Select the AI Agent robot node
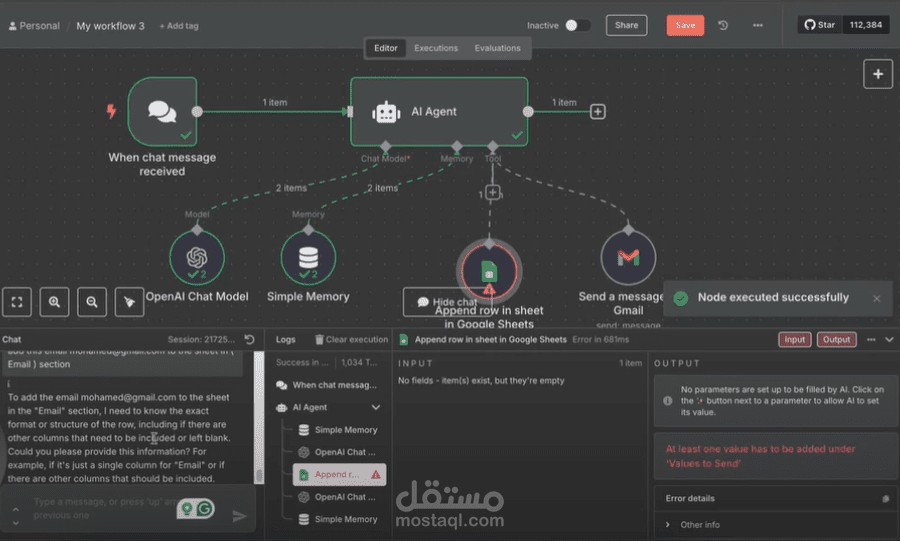The height and width of the screenshot is (541, 900). (x=439, y=111)
